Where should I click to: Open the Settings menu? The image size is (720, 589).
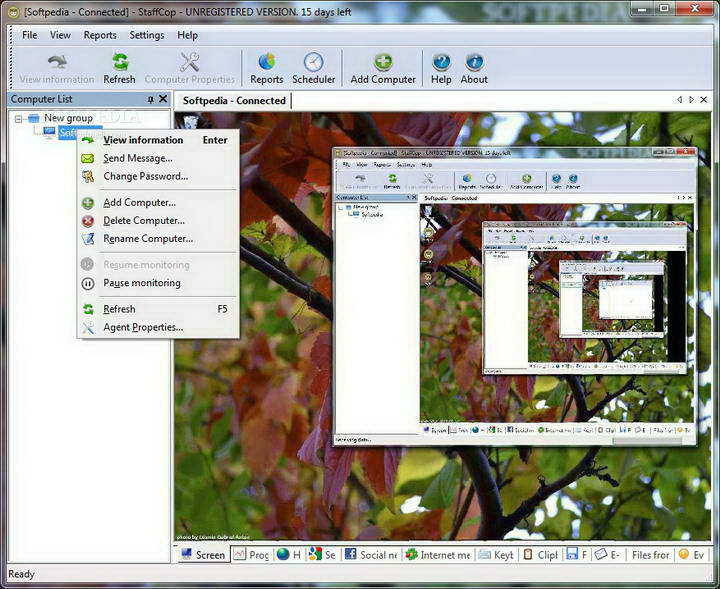point(146,35)
